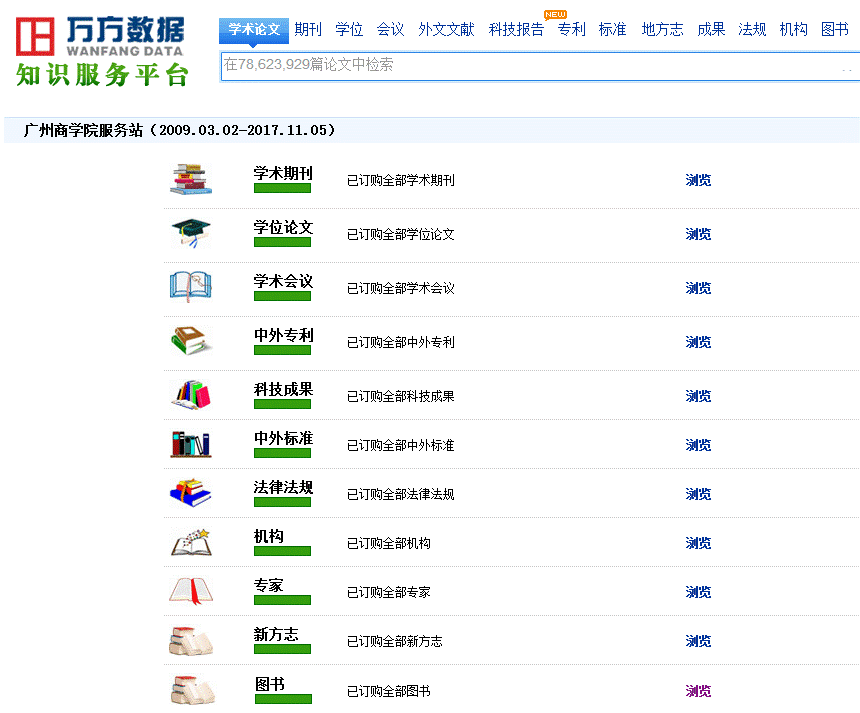860x713 pixels.
Task: Click 浏览 in the 学位论文 row
Action: click(698, 234)
